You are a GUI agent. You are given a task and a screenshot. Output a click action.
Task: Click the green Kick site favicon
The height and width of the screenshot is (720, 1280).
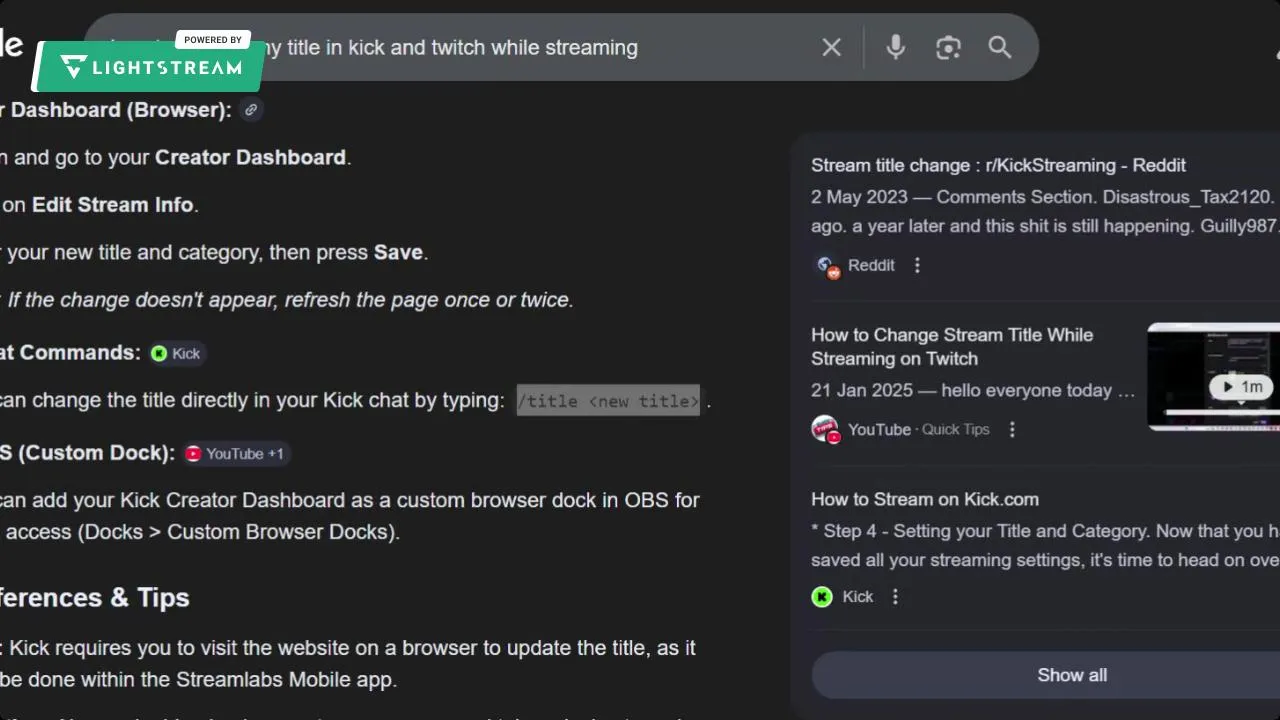click(822, 597)
